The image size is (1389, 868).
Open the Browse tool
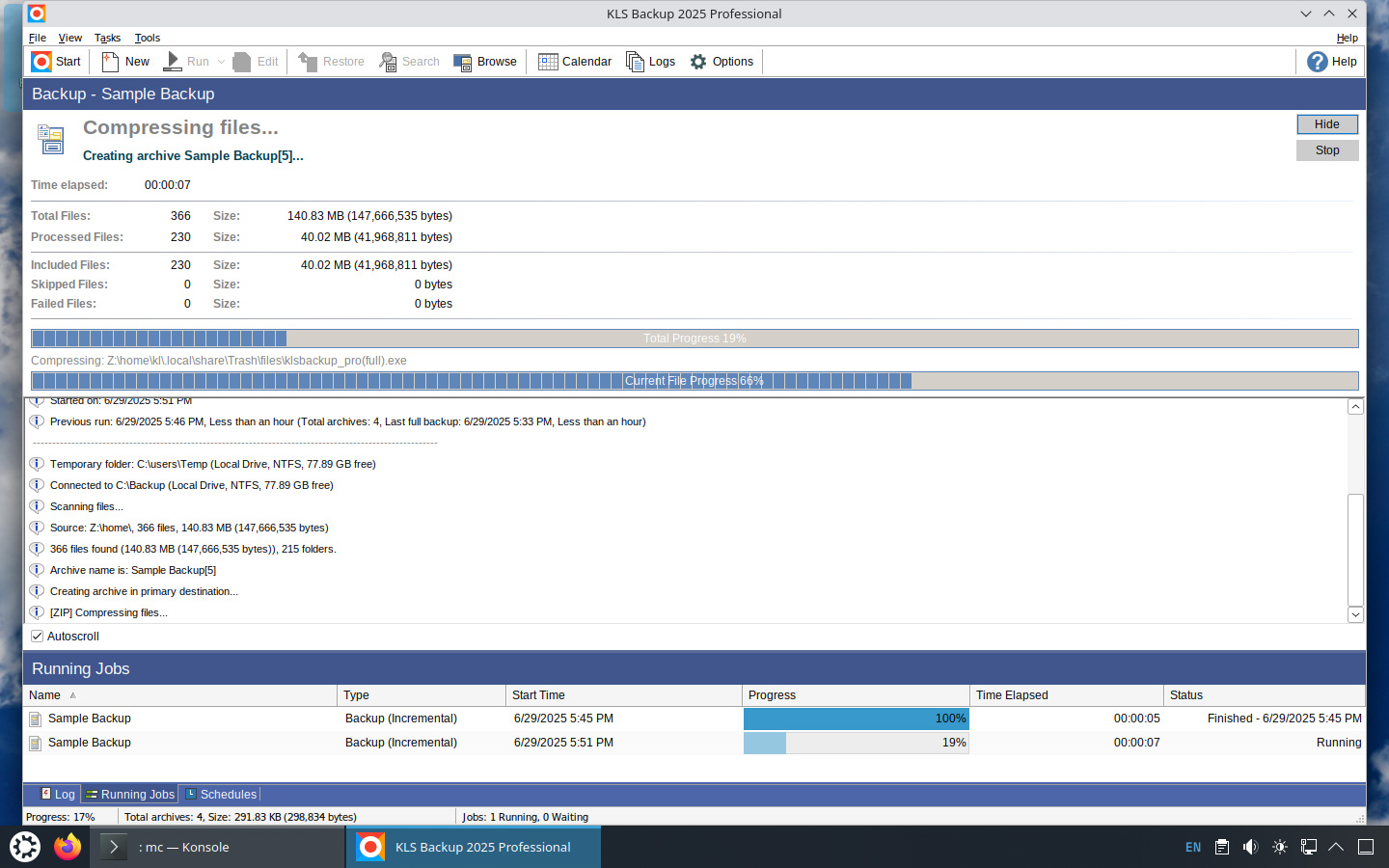point(485,62)
